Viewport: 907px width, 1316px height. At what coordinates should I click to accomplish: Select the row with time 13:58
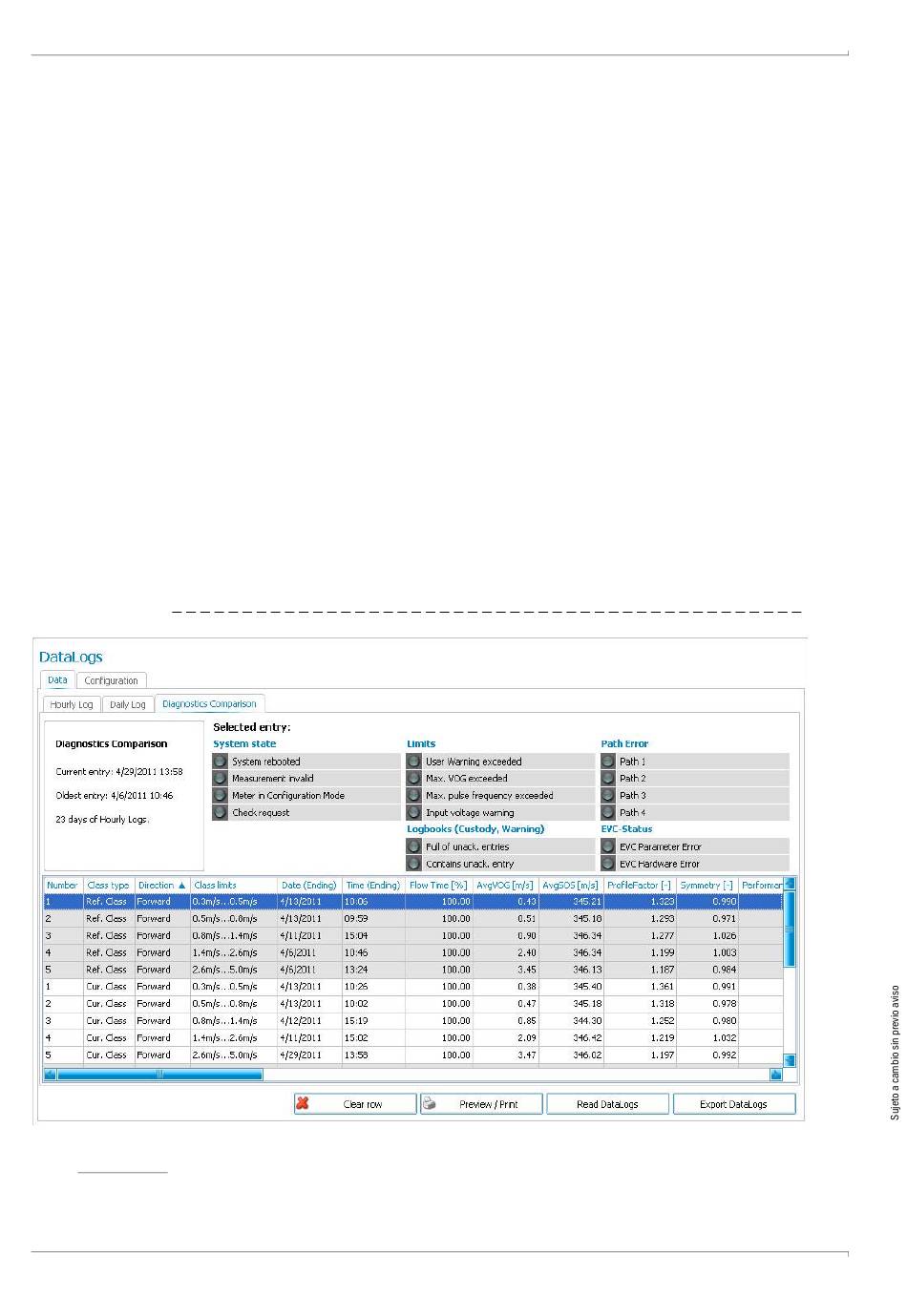(x=413, y=1055)
